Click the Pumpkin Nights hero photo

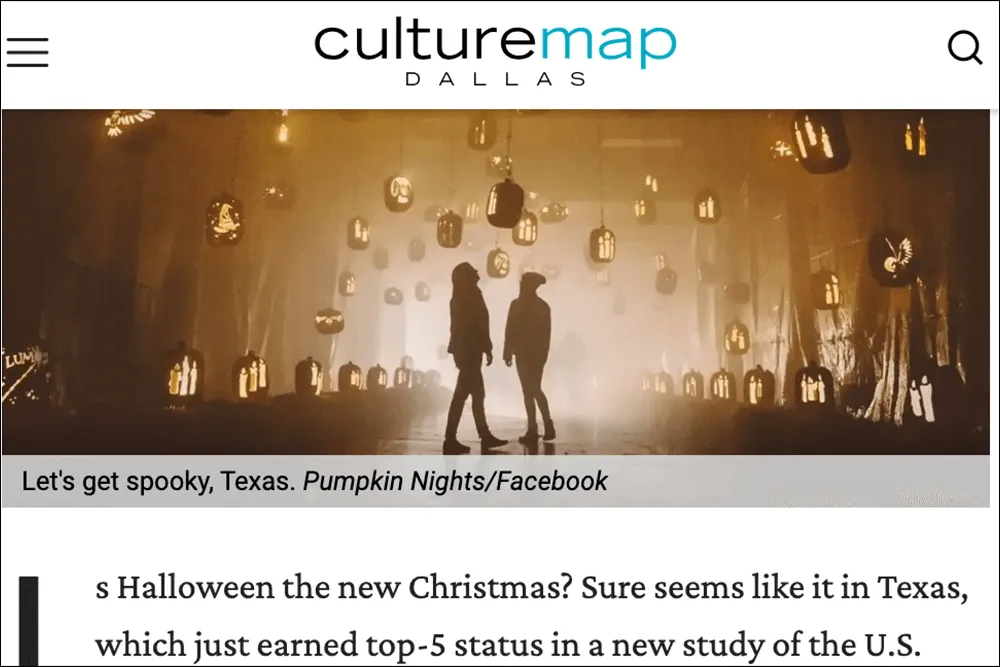[x=496, y=281]
